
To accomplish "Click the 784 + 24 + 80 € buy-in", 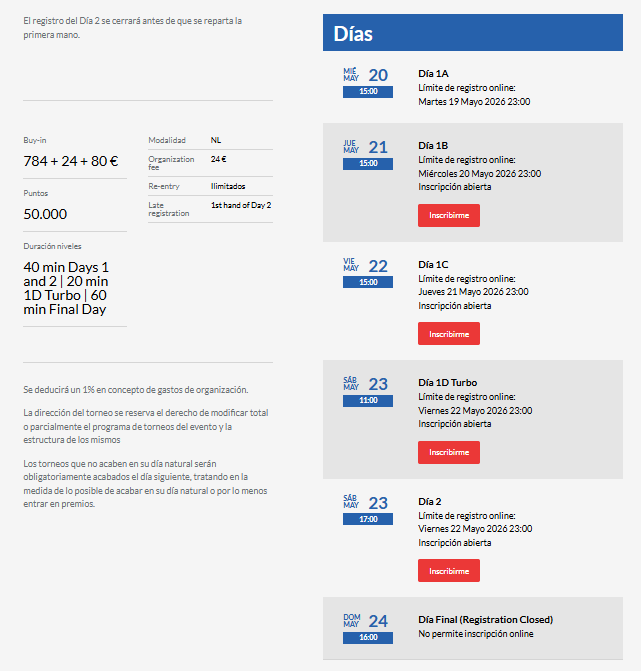I will point(71,161).
